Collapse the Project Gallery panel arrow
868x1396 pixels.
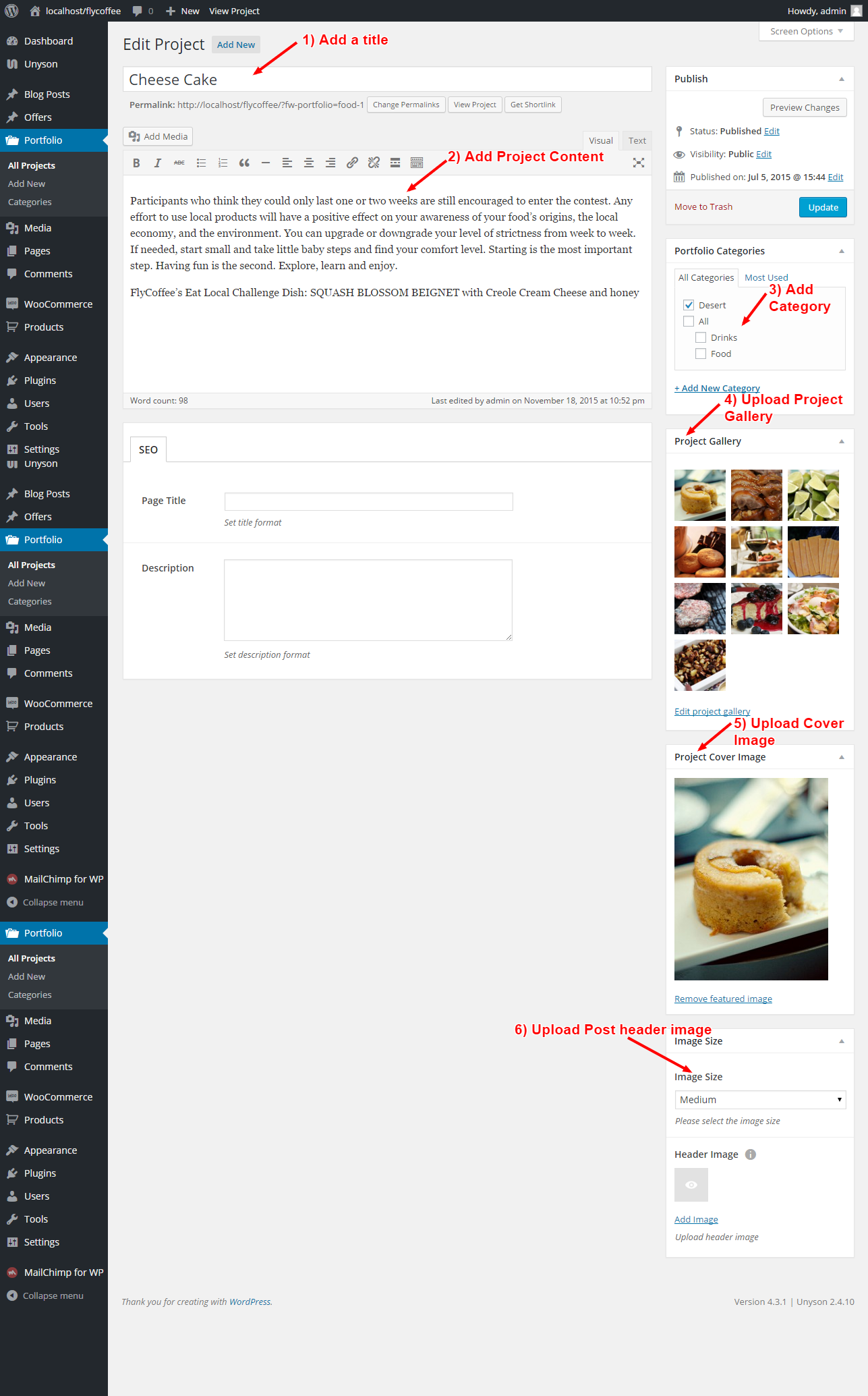click(x=842, y=441)
